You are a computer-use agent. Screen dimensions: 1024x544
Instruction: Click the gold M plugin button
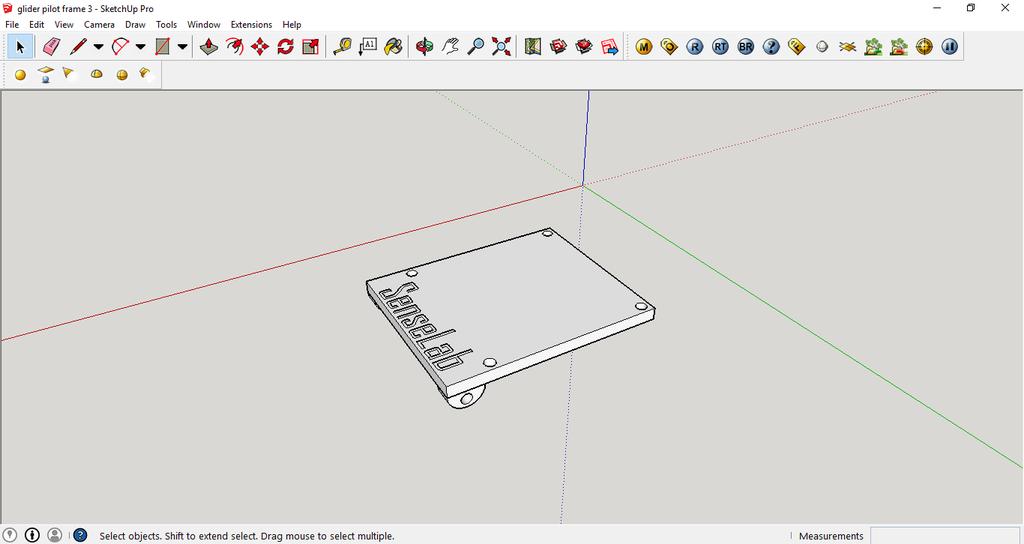coord(644,47)
